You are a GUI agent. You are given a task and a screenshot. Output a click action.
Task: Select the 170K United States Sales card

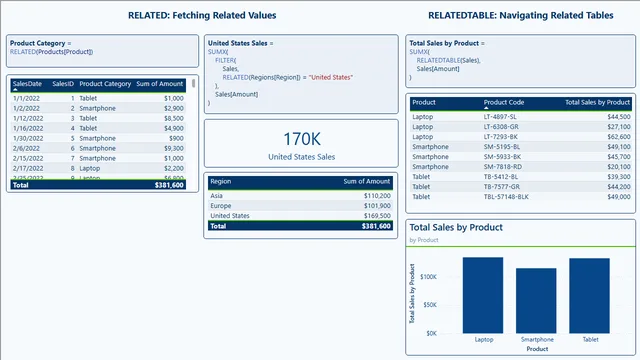pos(301,144)
